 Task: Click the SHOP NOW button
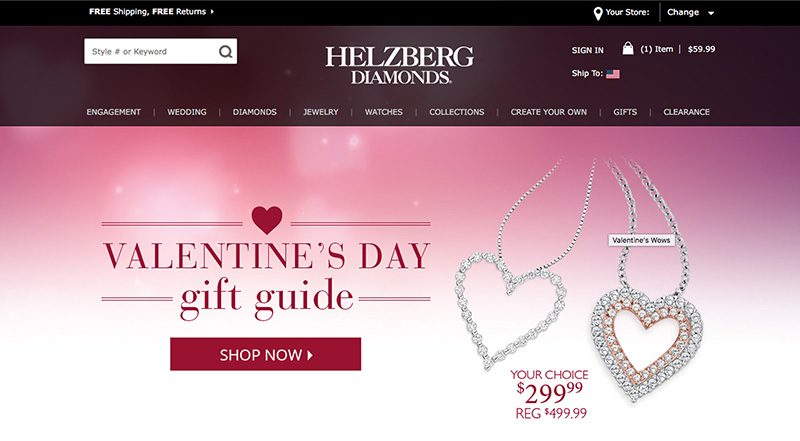tap(265, 354)
